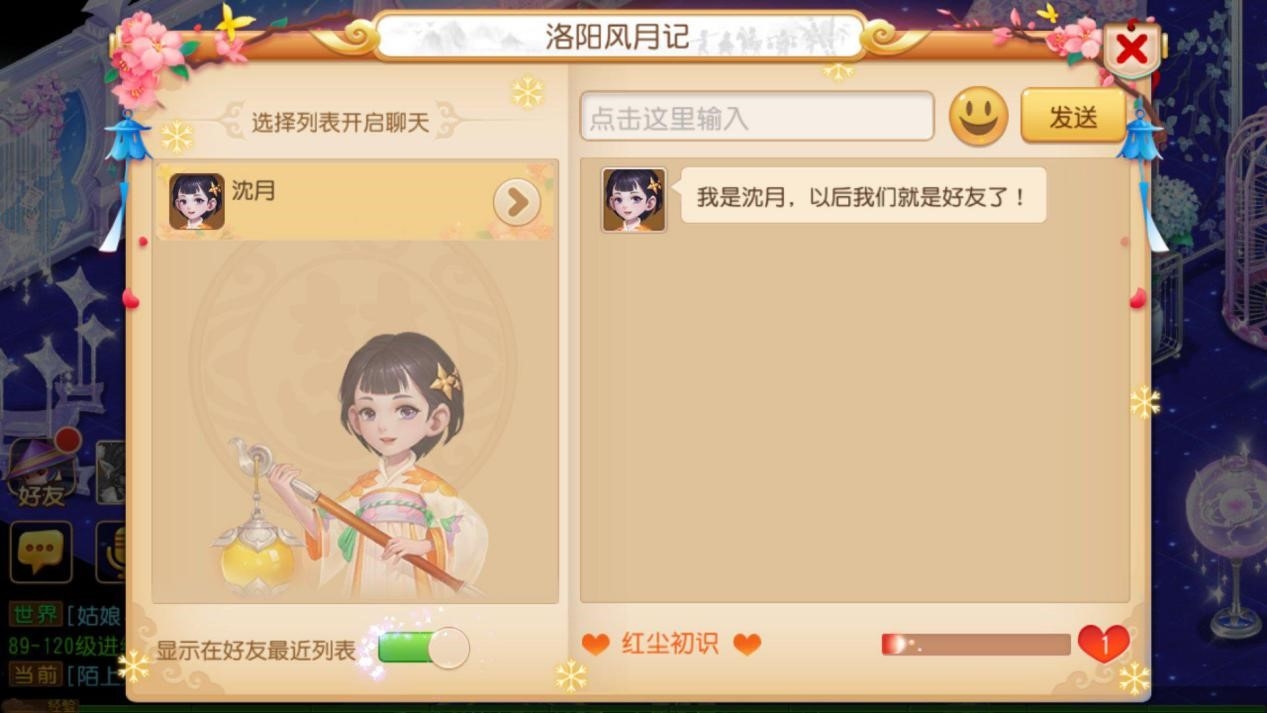Toggle 显示在好友最近列表 switch off
The width and height of the screenshot is (1267, 713).
click(x=423, y=648)
